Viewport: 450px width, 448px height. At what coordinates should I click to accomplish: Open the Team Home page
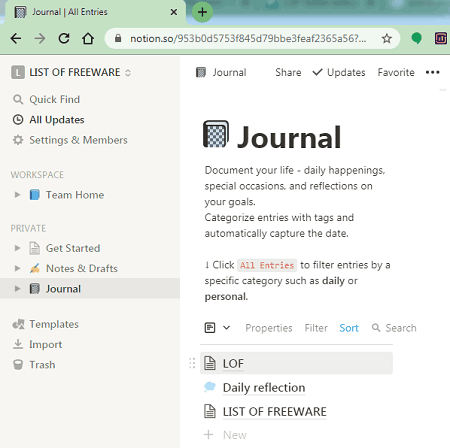coord(75,195)
